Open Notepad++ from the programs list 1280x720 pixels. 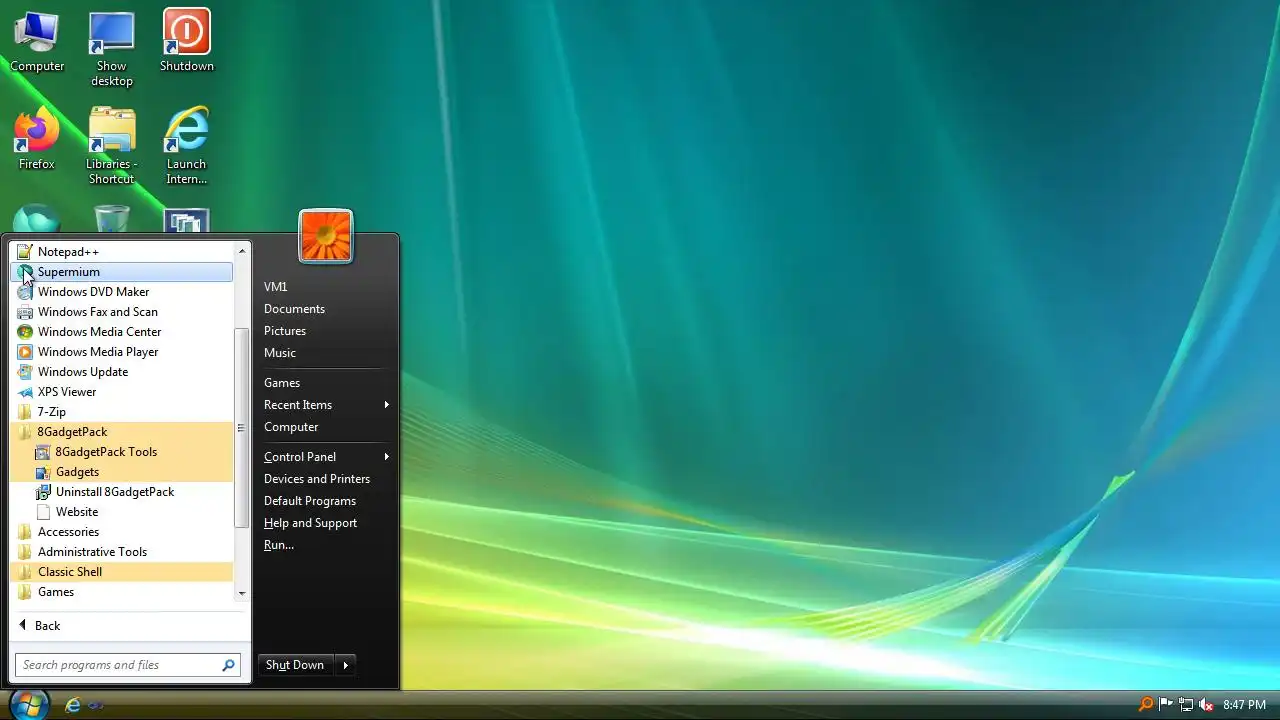click(x=121, y=252)
